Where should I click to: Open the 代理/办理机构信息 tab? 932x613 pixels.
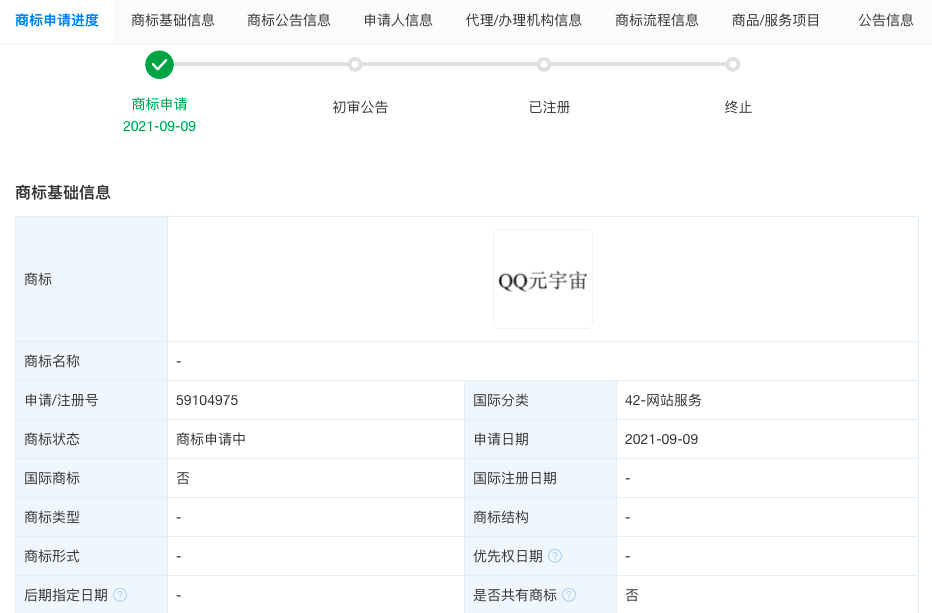coord(524,21)
